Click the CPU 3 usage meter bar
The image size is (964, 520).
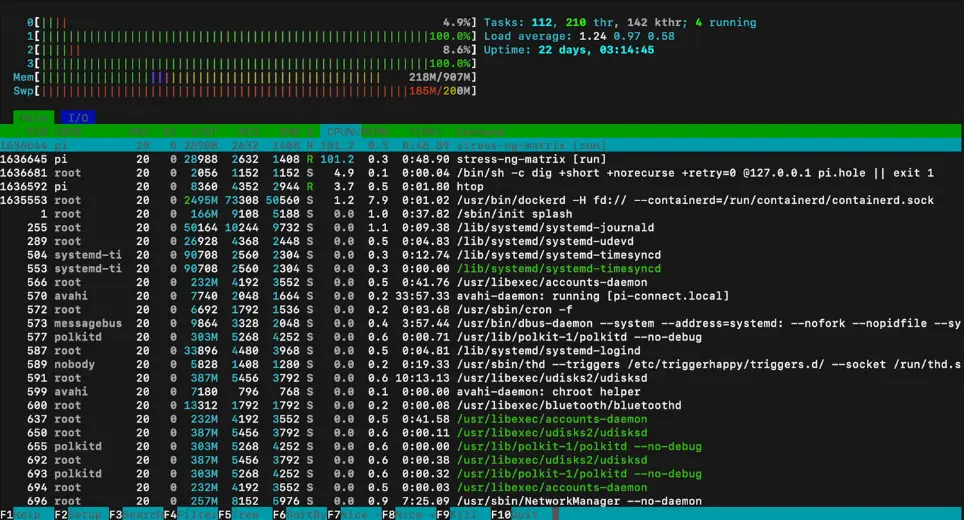[x=251, y=63]
